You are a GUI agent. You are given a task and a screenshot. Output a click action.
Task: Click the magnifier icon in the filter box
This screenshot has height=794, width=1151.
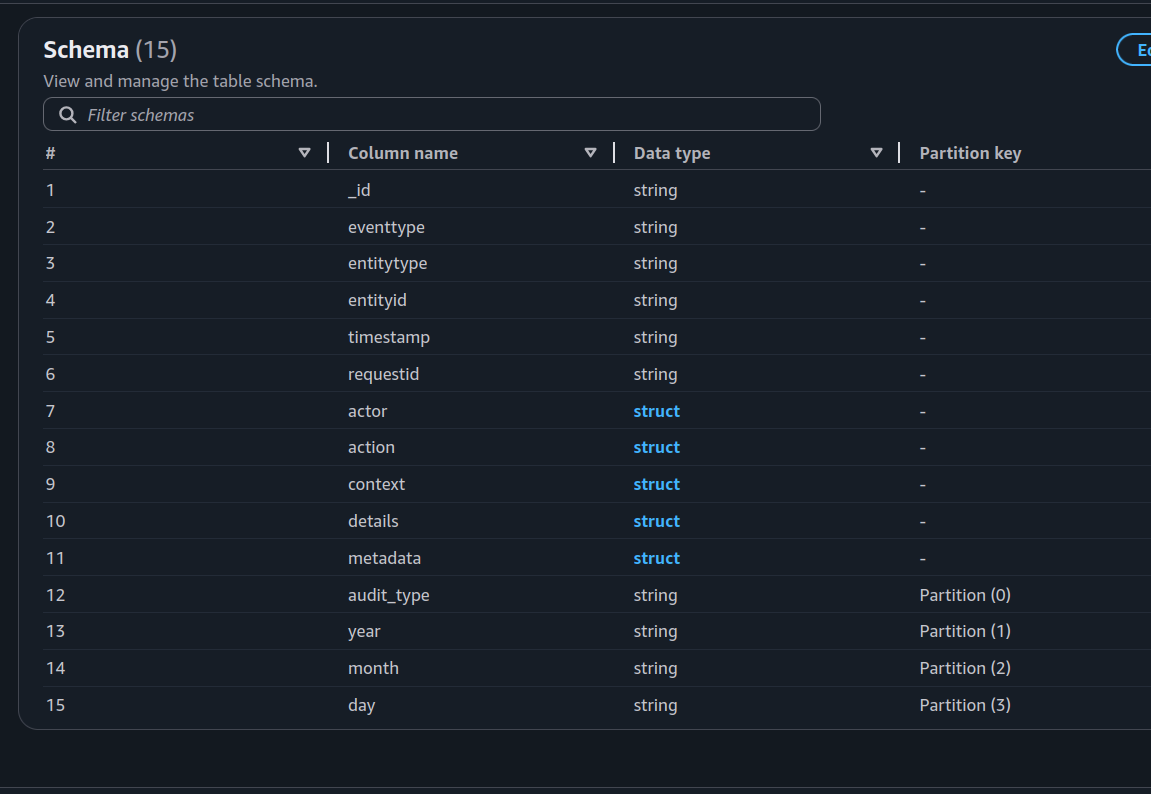coord(68,115)
